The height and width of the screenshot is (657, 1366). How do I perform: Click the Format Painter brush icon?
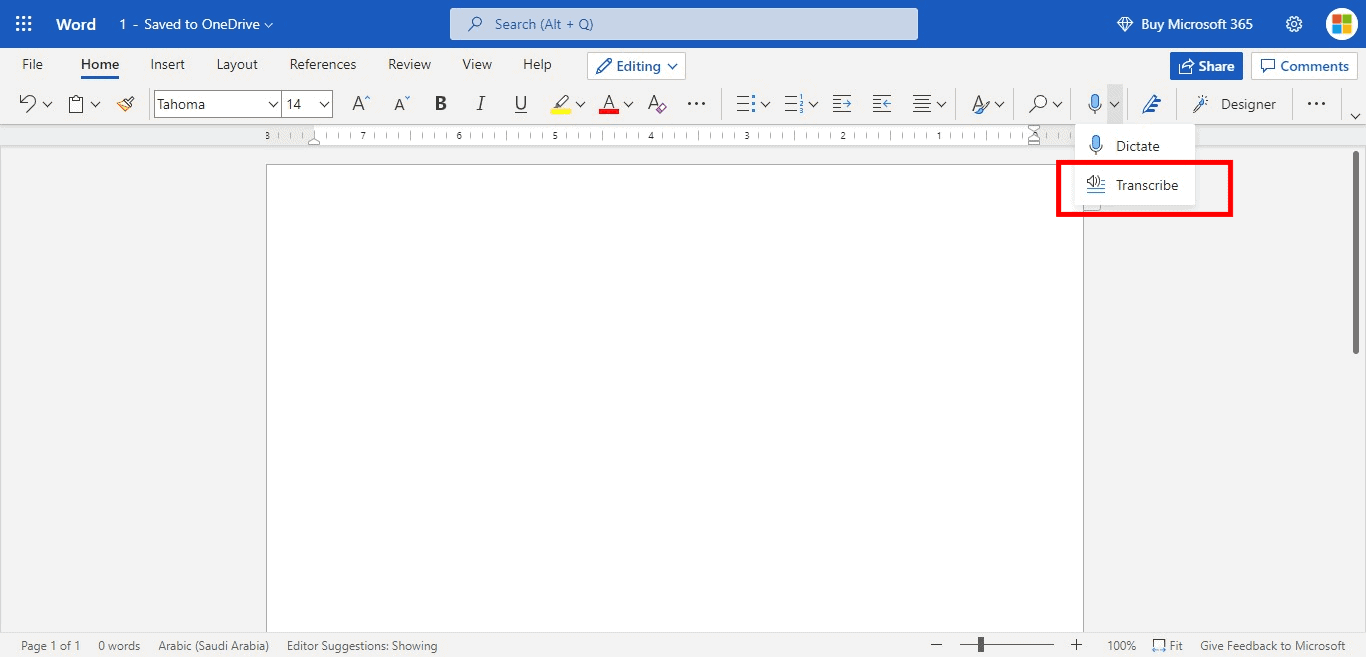click(125, 104)
